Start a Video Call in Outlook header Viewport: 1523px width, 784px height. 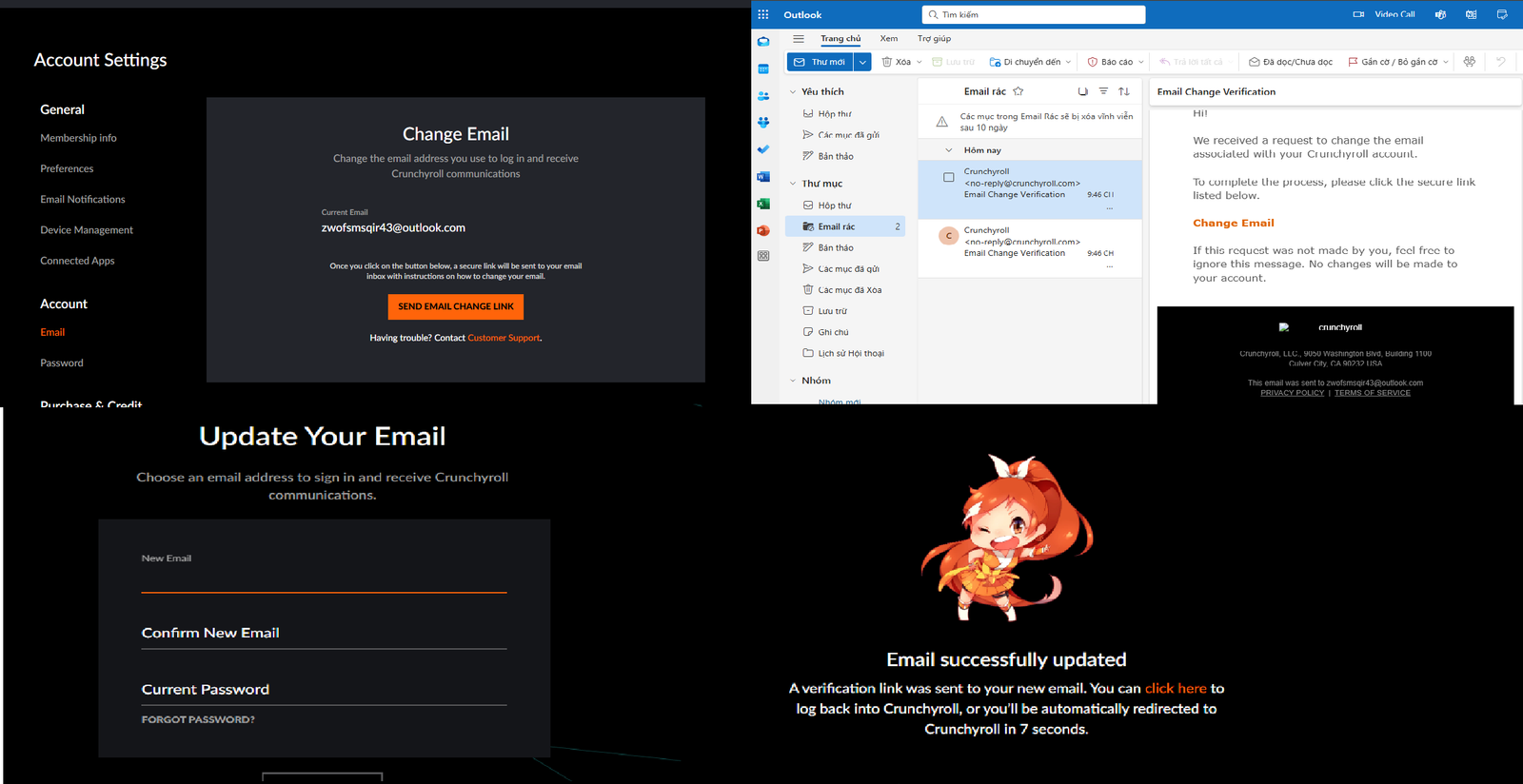1384,14
